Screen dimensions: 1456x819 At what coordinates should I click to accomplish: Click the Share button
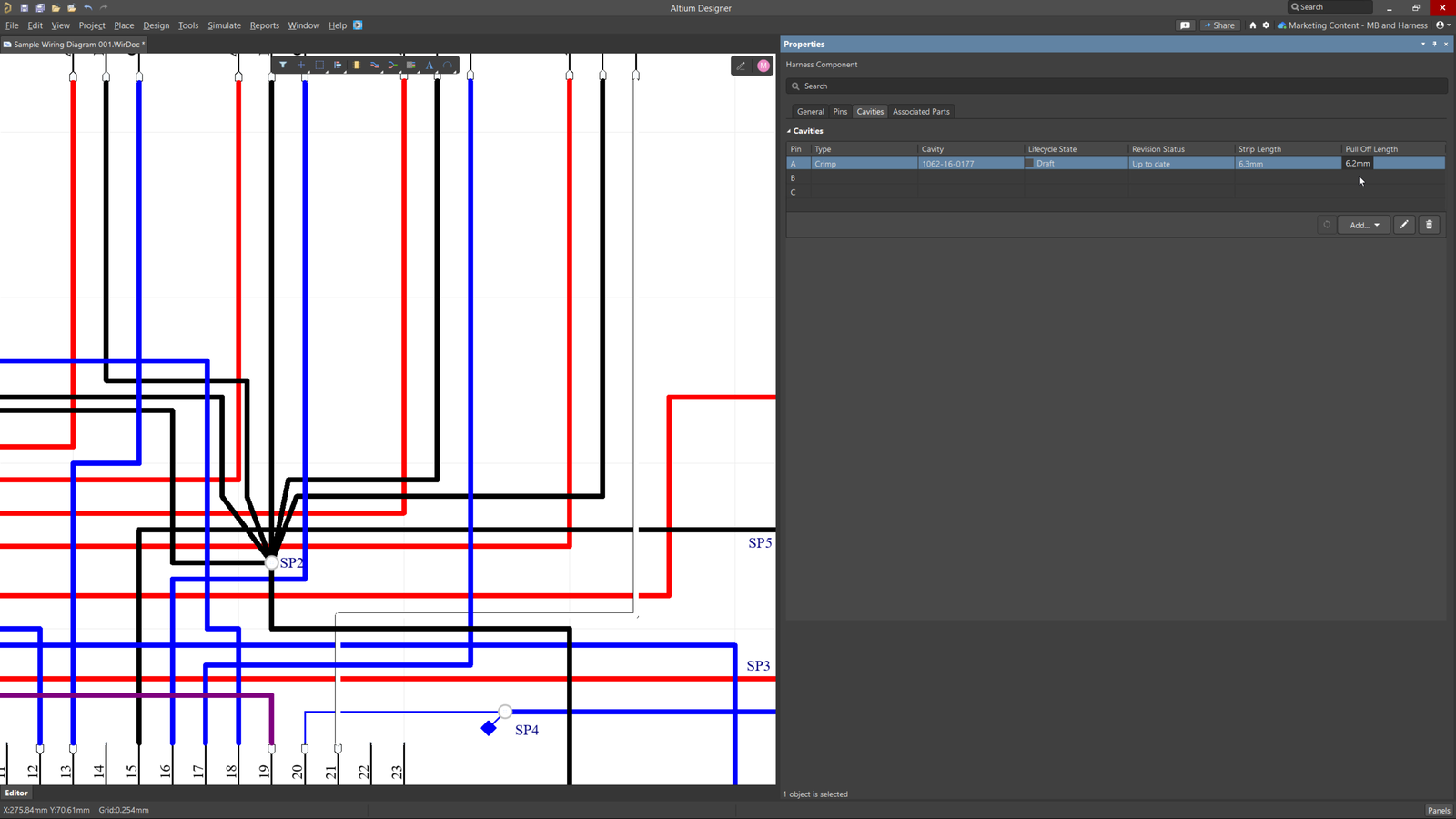[1219, 25]
